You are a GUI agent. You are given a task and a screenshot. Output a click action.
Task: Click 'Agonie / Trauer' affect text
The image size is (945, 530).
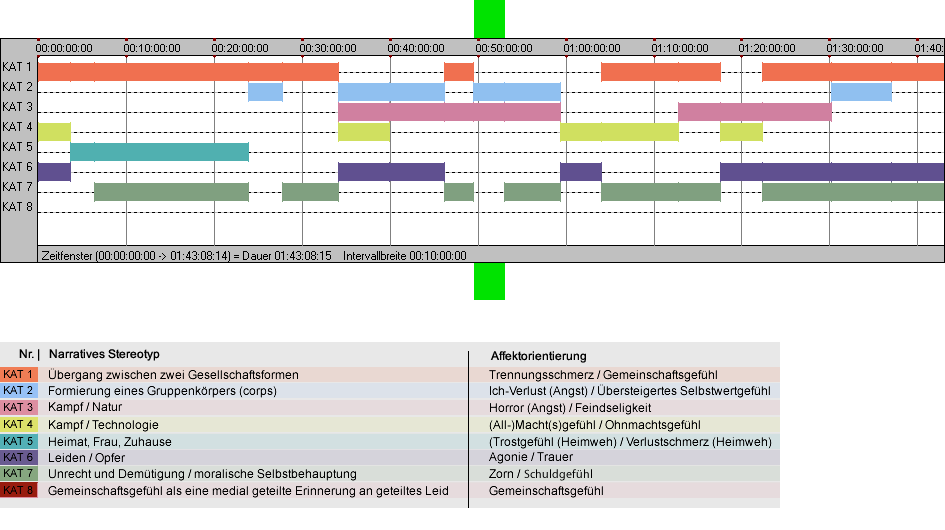[x=530, y=458]
